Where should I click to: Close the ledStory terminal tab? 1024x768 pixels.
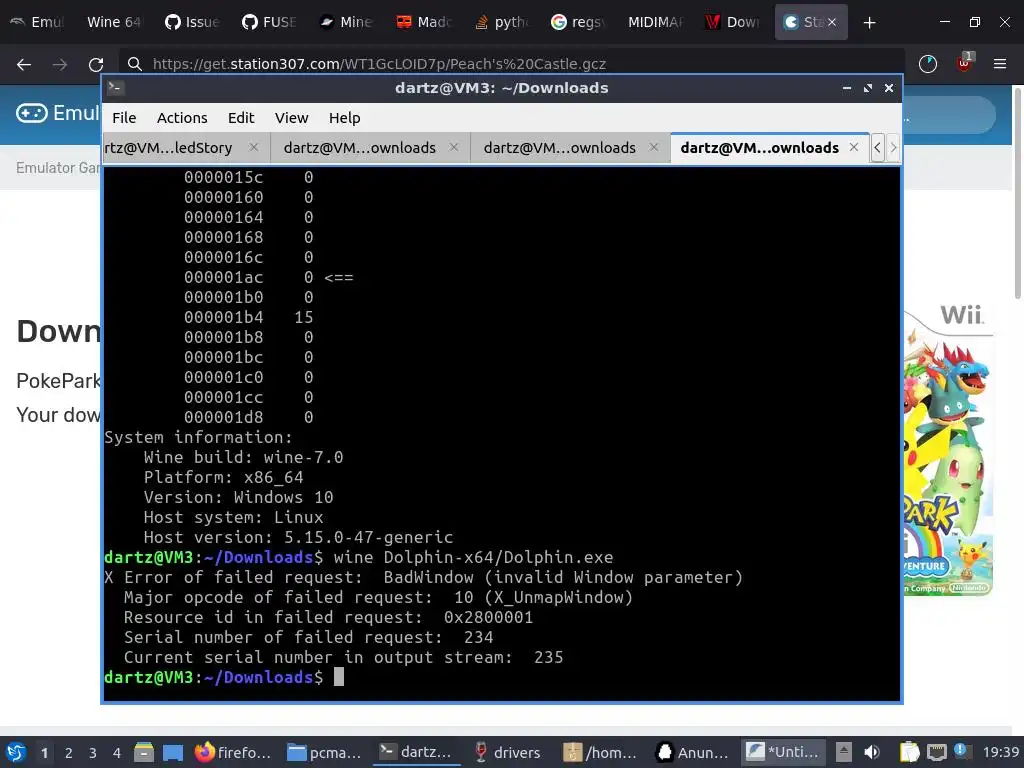pyautogui.click(x=254, y=148)
